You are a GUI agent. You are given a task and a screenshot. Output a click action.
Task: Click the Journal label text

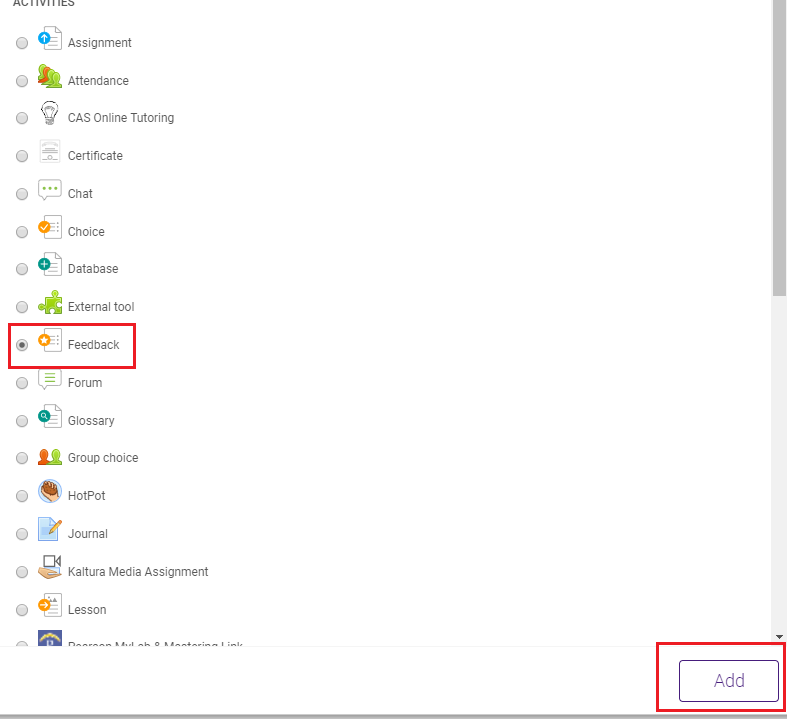88,534
